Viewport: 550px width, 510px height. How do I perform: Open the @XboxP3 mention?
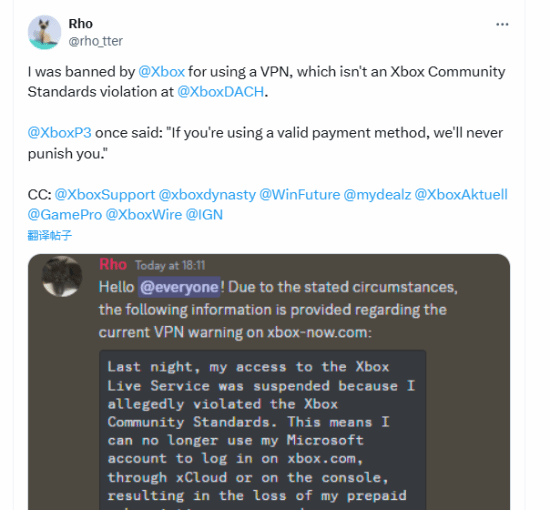point(60,133)
